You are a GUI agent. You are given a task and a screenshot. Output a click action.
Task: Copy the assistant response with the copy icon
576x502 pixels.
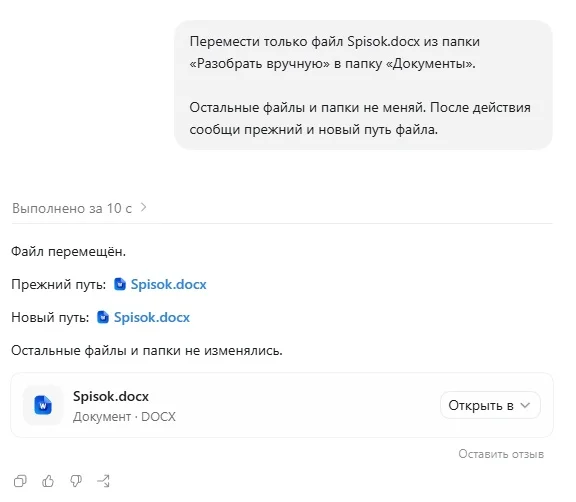20,481
